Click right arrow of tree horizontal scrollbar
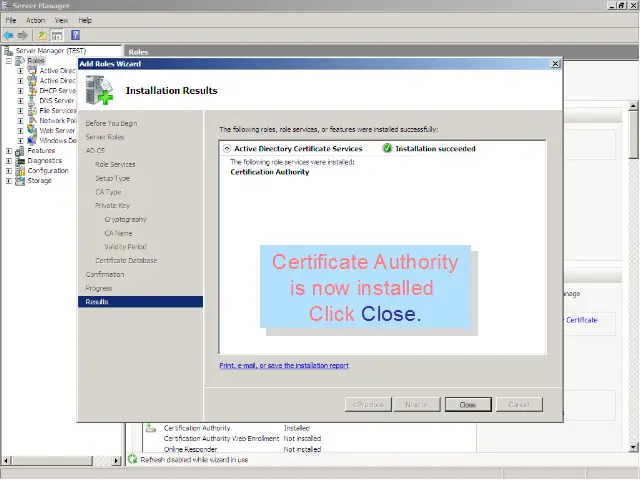 pos(116,460)
